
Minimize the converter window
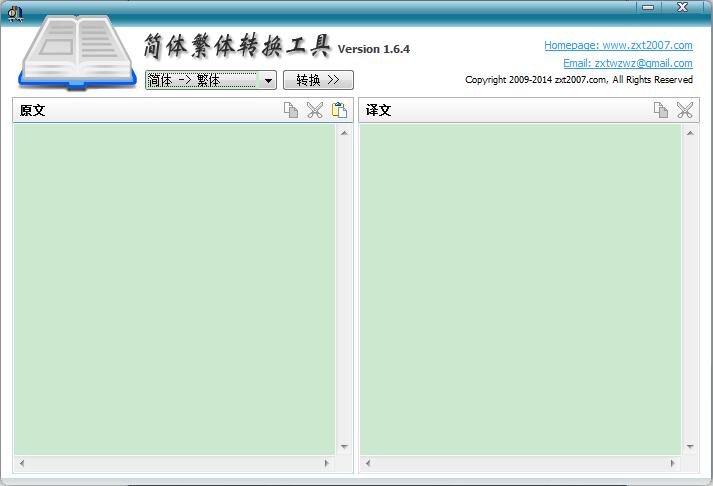coord(649,7)
